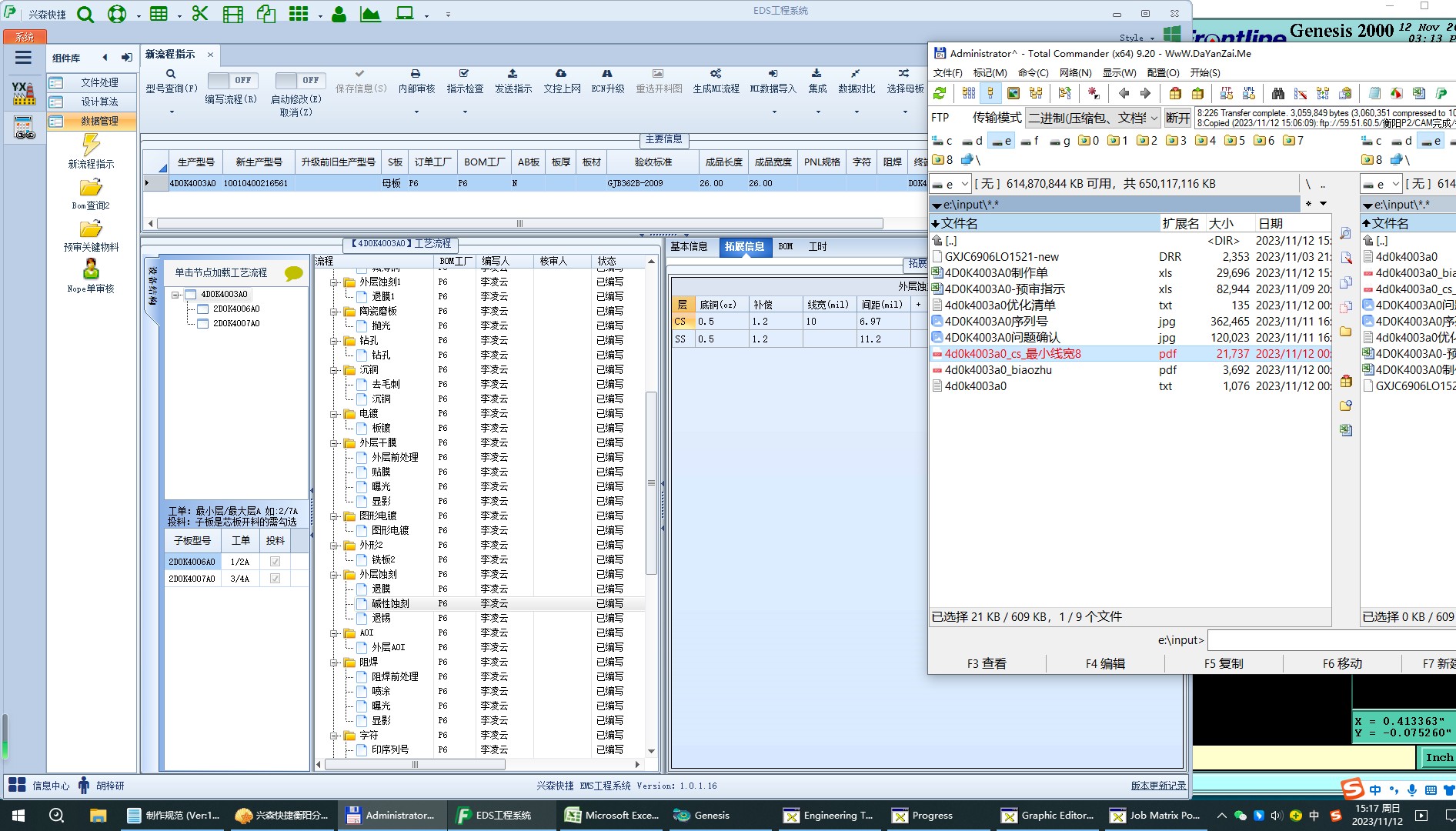Switch to the 基本信息 tab

coord(689,247)
